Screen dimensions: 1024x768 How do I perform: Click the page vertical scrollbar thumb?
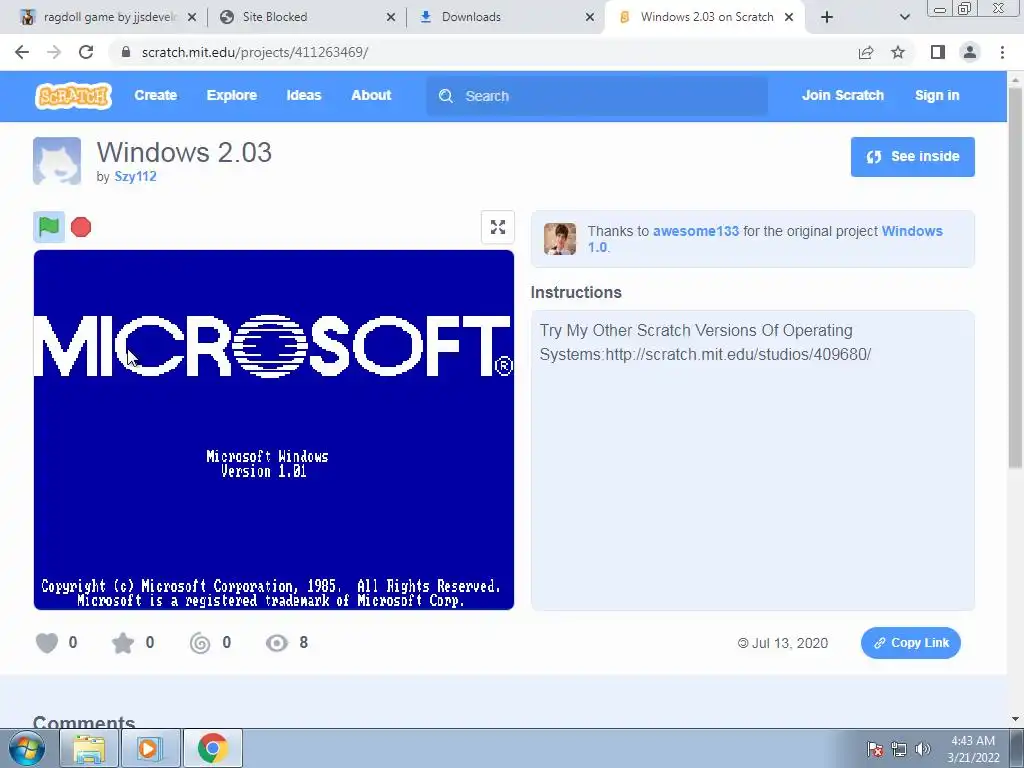pos(1015,278)
